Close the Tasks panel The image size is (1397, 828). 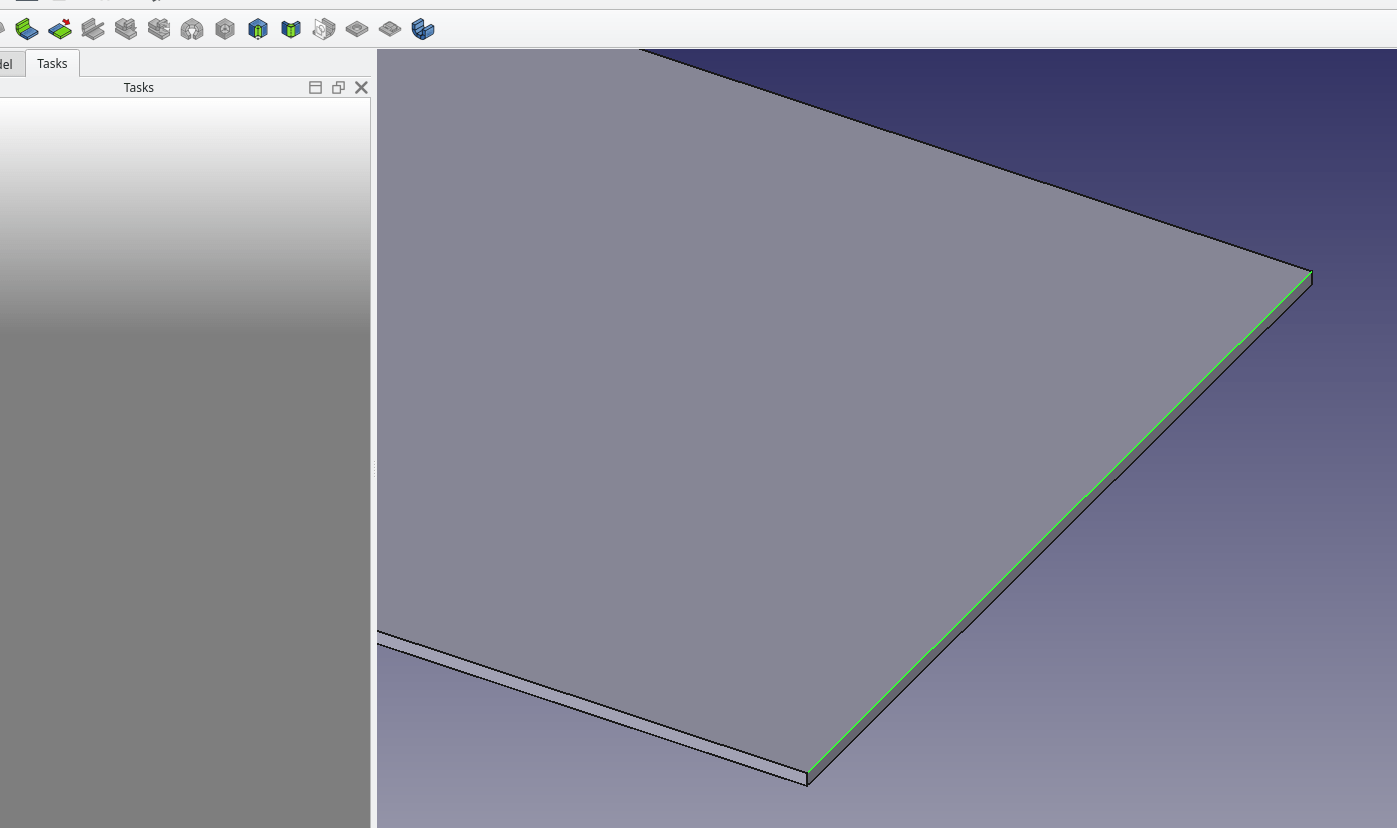tap(361, 88)
